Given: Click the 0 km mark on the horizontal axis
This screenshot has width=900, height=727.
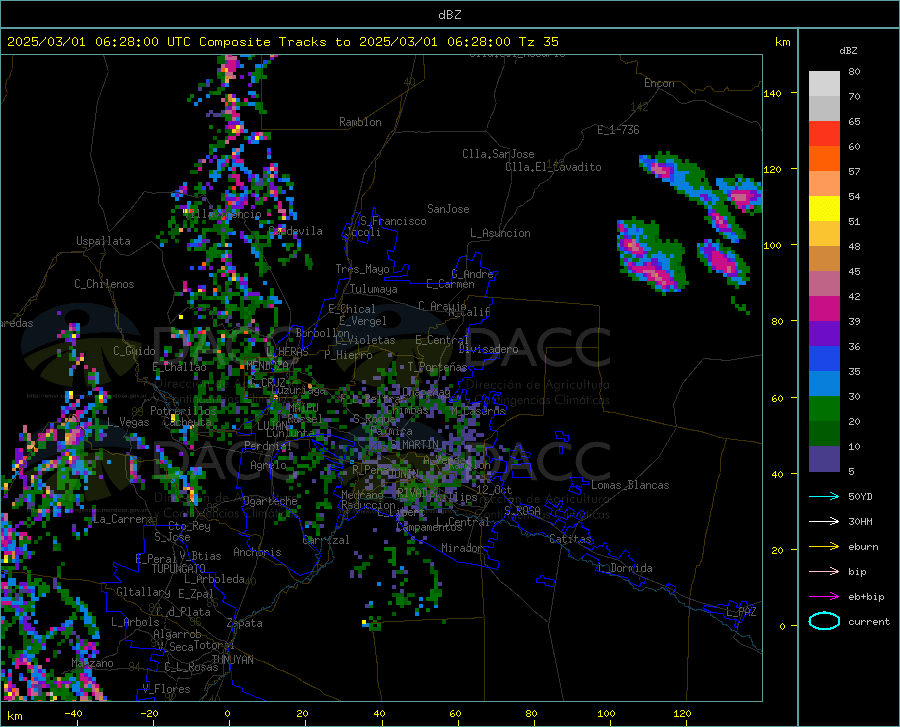Looking at the screenshot, I should pyautogui.click(x=228, y=714).
